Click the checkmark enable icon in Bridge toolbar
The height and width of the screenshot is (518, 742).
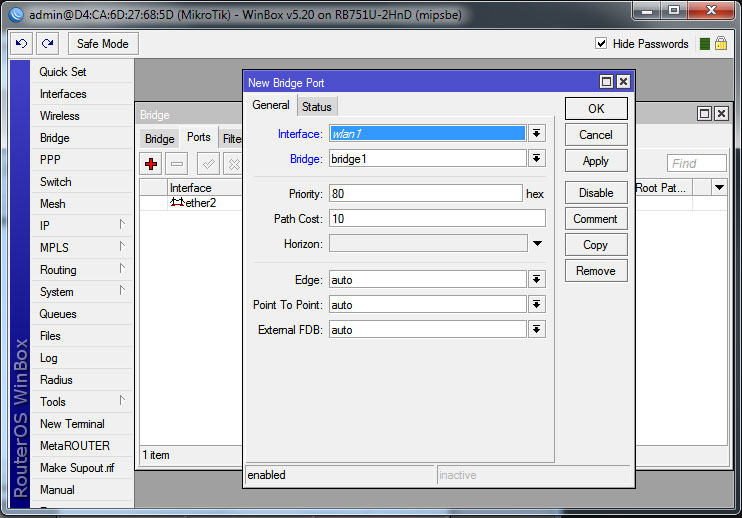click(208, 163)
